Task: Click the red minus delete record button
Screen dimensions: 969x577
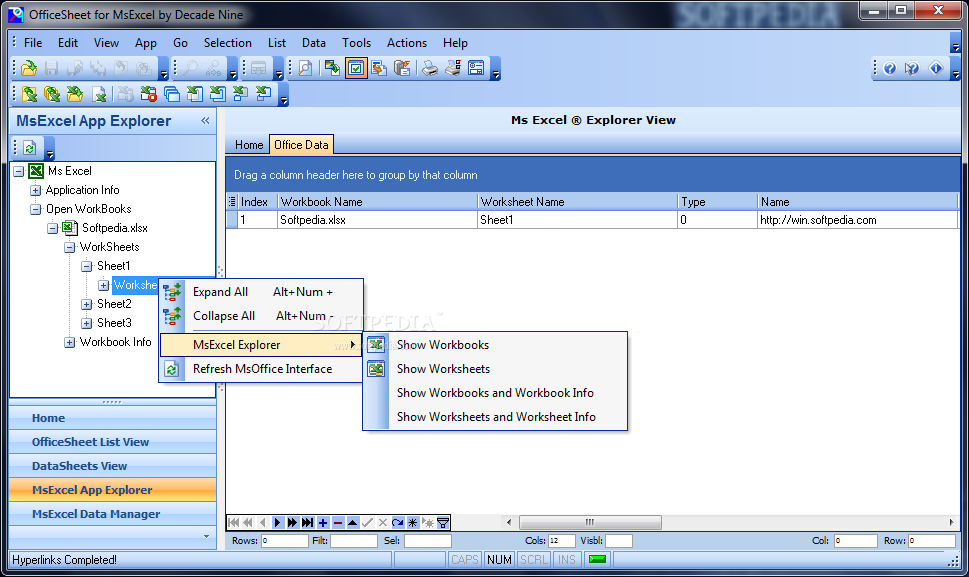Action: tap(337, 523)
